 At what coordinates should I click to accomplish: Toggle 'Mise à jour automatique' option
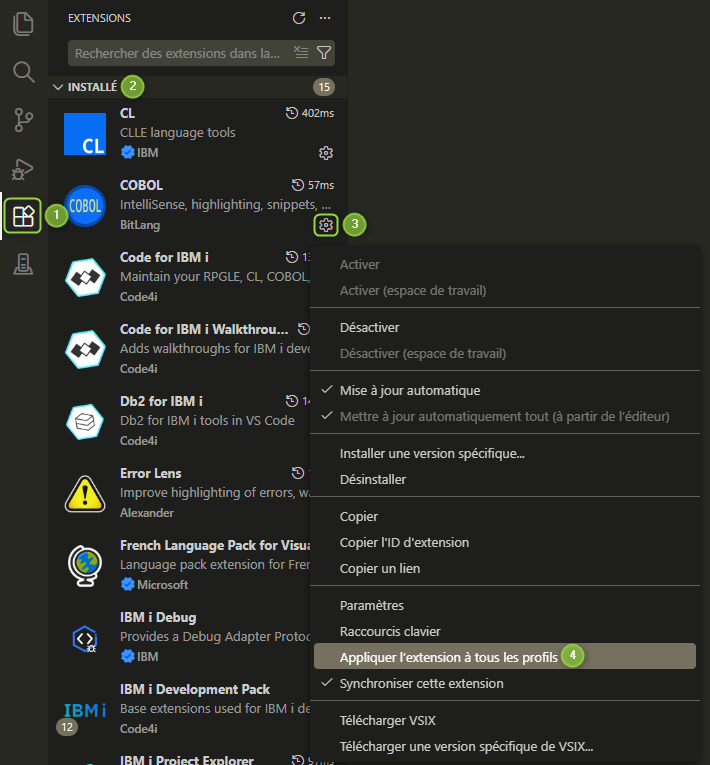click(410, 390)
